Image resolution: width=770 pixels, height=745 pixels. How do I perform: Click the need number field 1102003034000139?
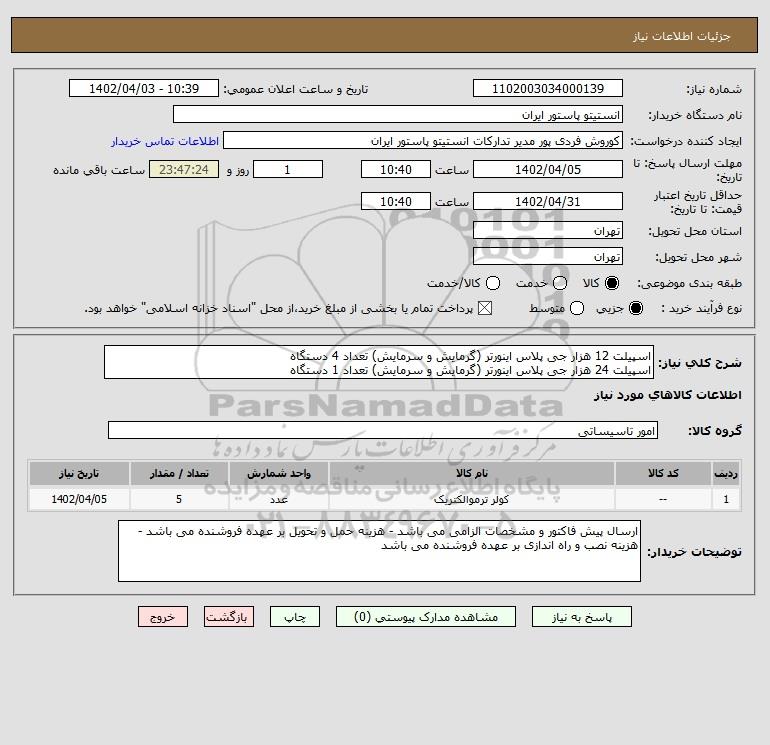pyautogui.click(x=548, y=88)
